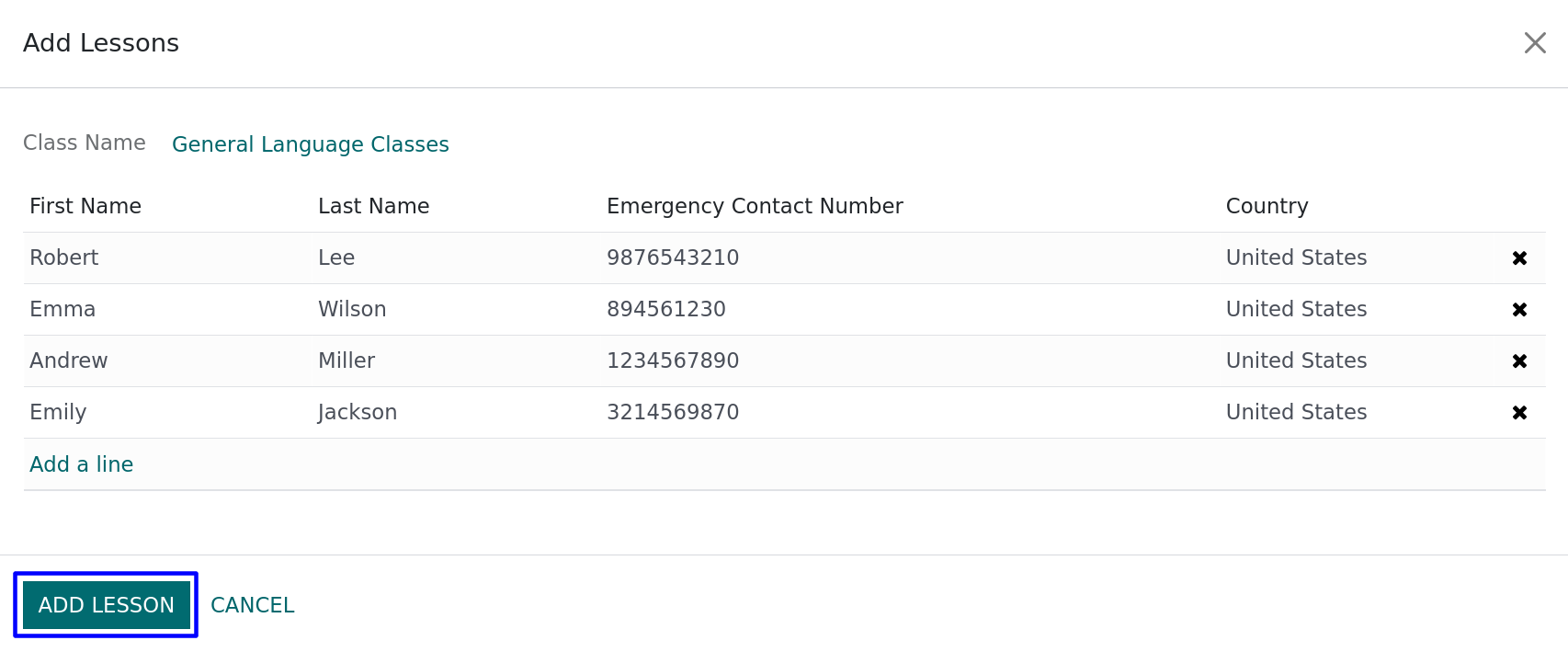The width and height of the screenshot is (1568, 652).
Task: Sort by First Name column header
Action: (x=85, y=206)
